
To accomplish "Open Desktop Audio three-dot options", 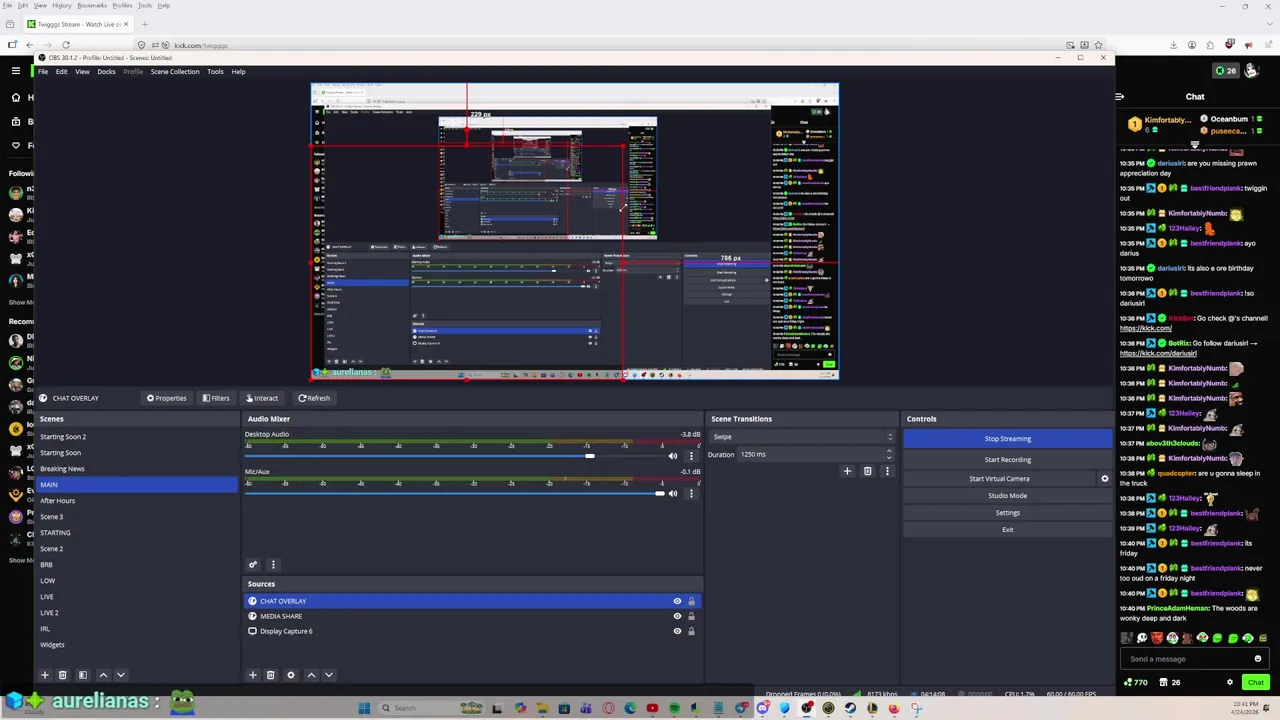I will point(690,456).
